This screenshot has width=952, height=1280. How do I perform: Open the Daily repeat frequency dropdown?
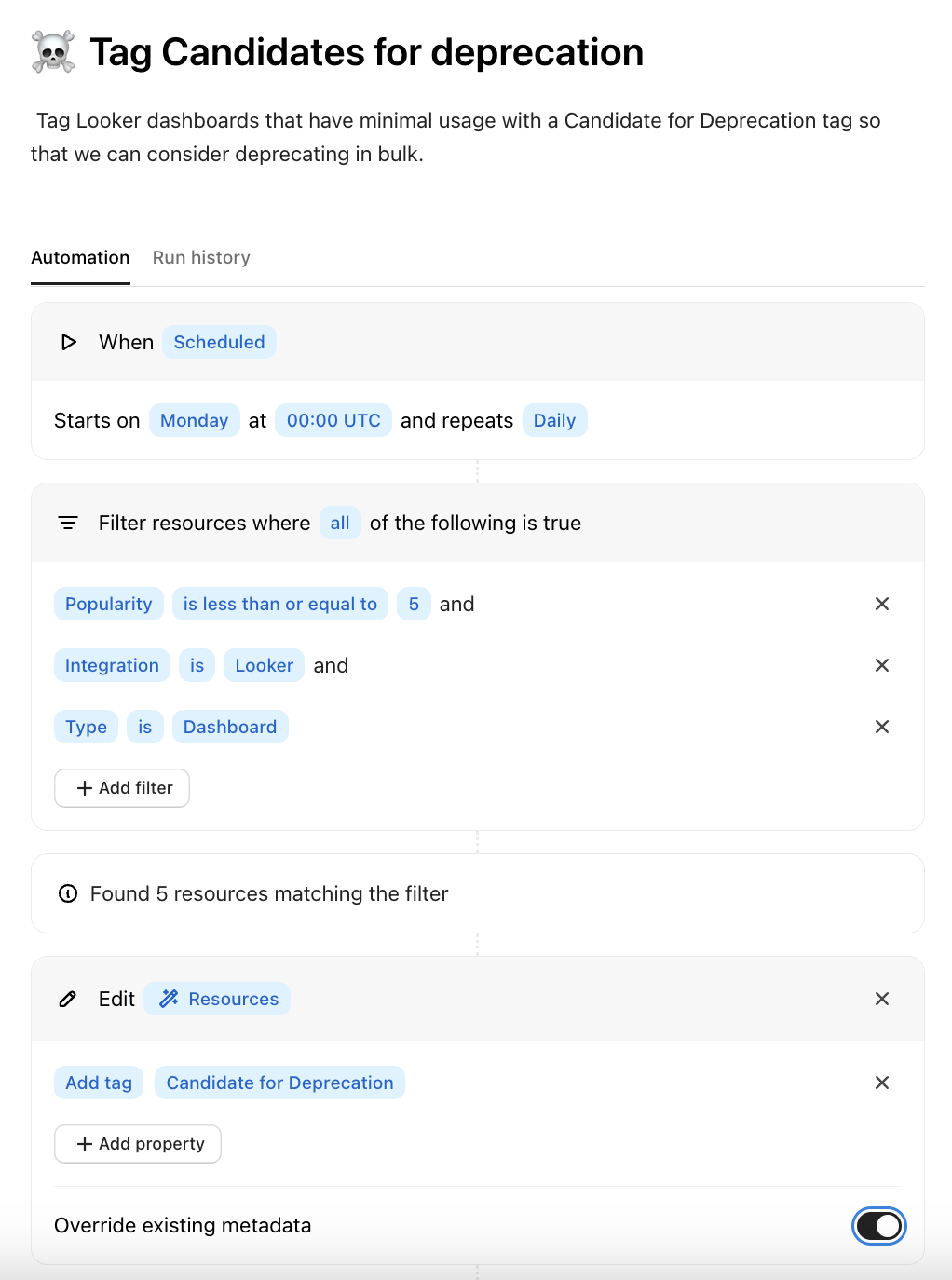[554, 420]
